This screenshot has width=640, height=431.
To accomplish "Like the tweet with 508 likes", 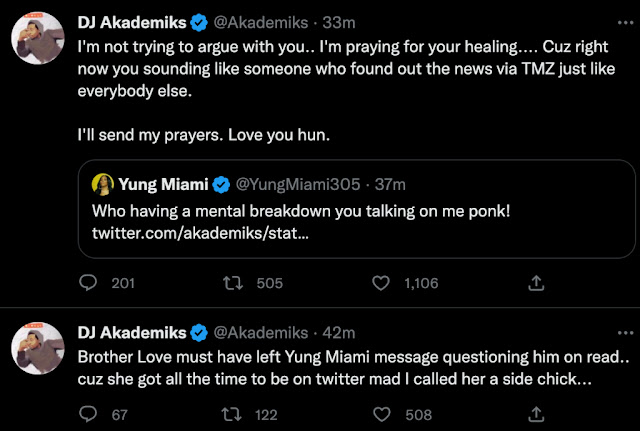I will (x=379, y=413).
